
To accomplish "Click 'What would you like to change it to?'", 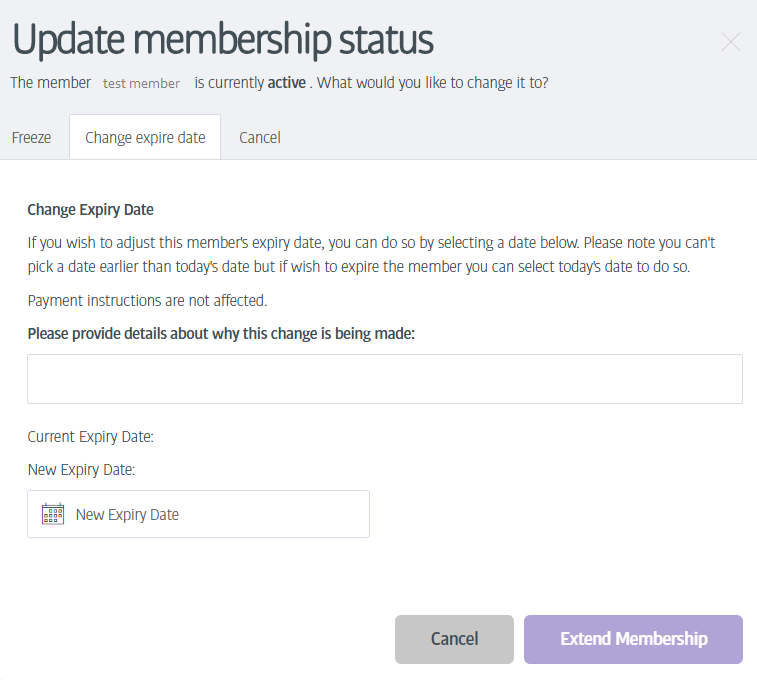I will (x=432, y=83).
